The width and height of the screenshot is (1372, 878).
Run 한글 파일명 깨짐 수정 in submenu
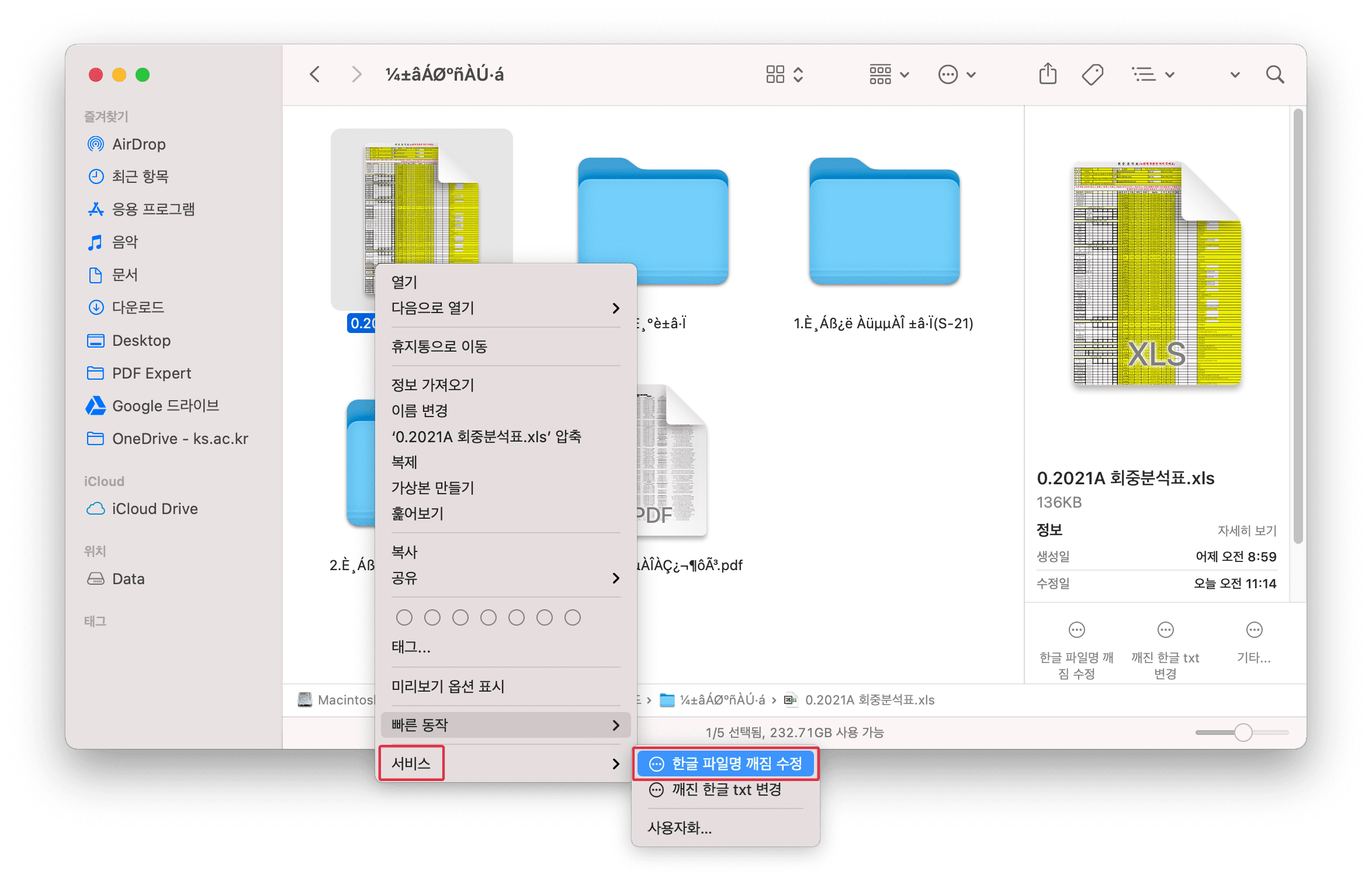[726, 764]
